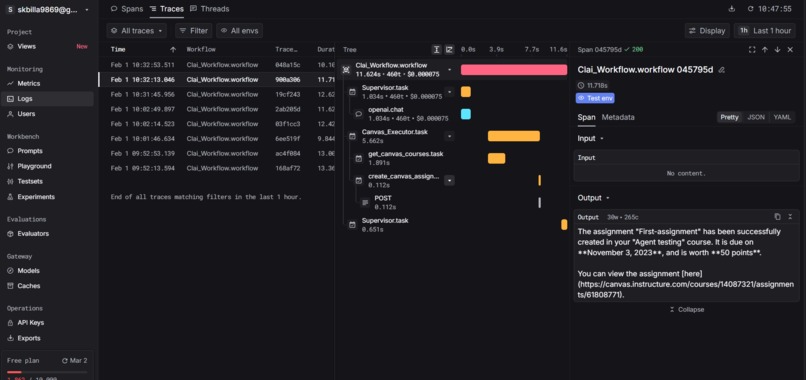Screen dimensions: 806x380
Task: Click the pink workflow timeline bar
Action: pos(514,69)
